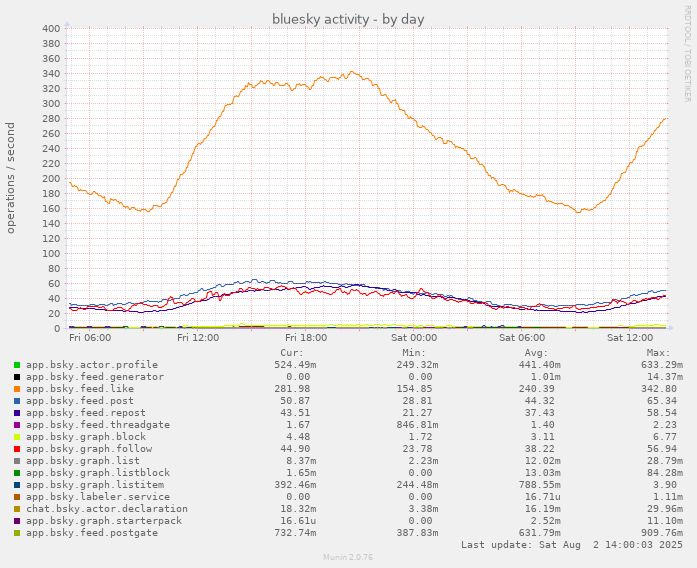This screenshot has width=697, height=568.
Task: Click the dark green app.bsky.graph.listblock swatch
Action: click(x=17, y=473)
